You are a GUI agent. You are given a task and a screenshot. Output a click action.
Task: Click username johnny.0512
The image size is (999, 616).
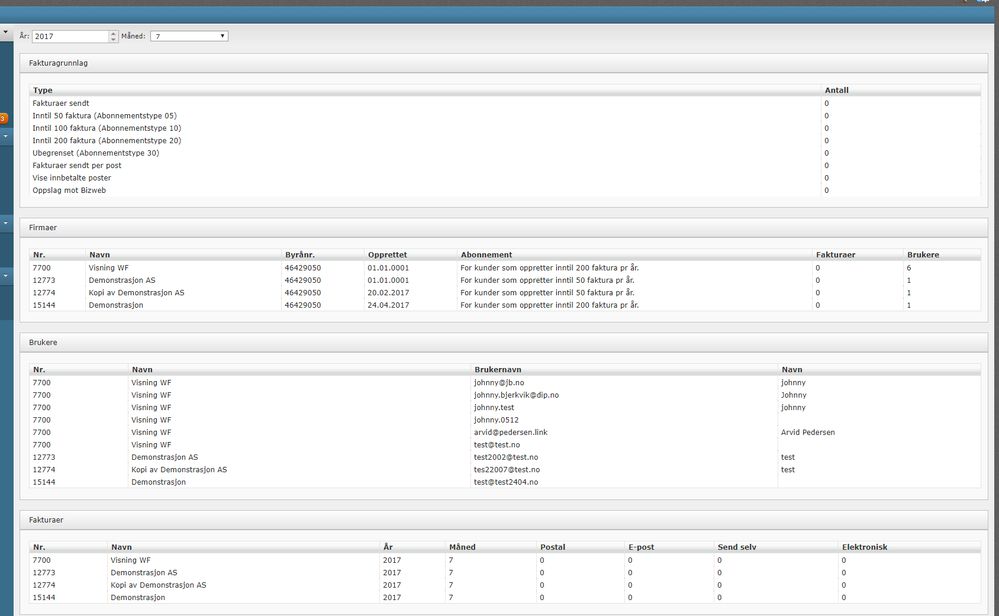(x=496, y=420)
